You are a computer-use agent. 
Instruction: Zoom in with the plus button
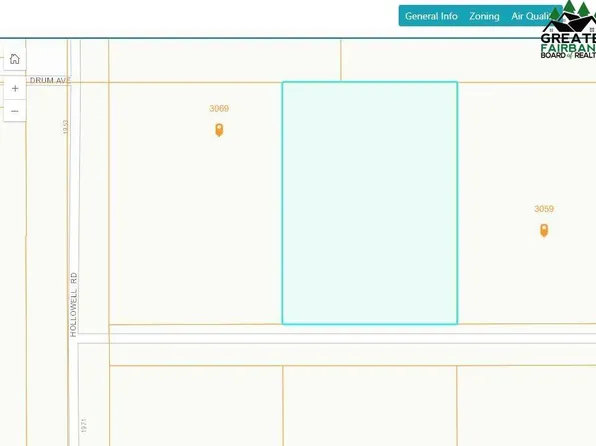click(x=15, y=88)
